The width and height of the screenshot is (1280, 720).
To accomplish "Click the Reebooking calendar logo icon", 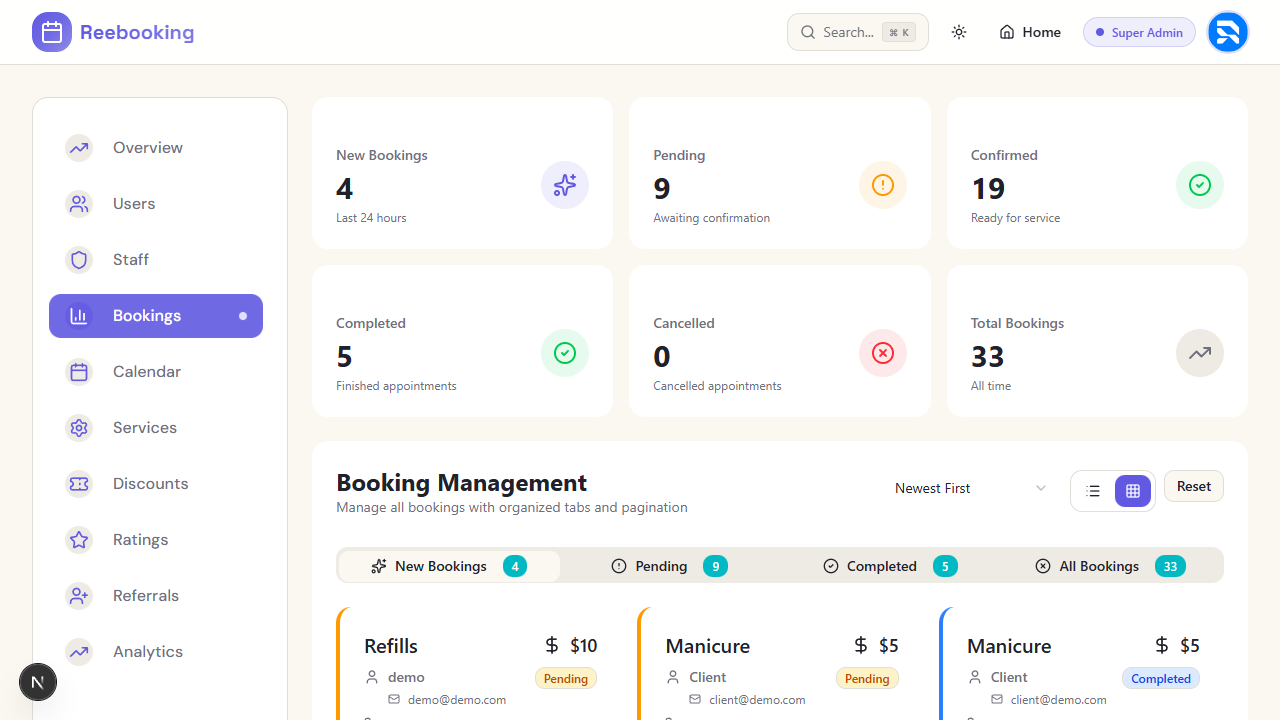I will pyautogui.click(x=52, y=32).
